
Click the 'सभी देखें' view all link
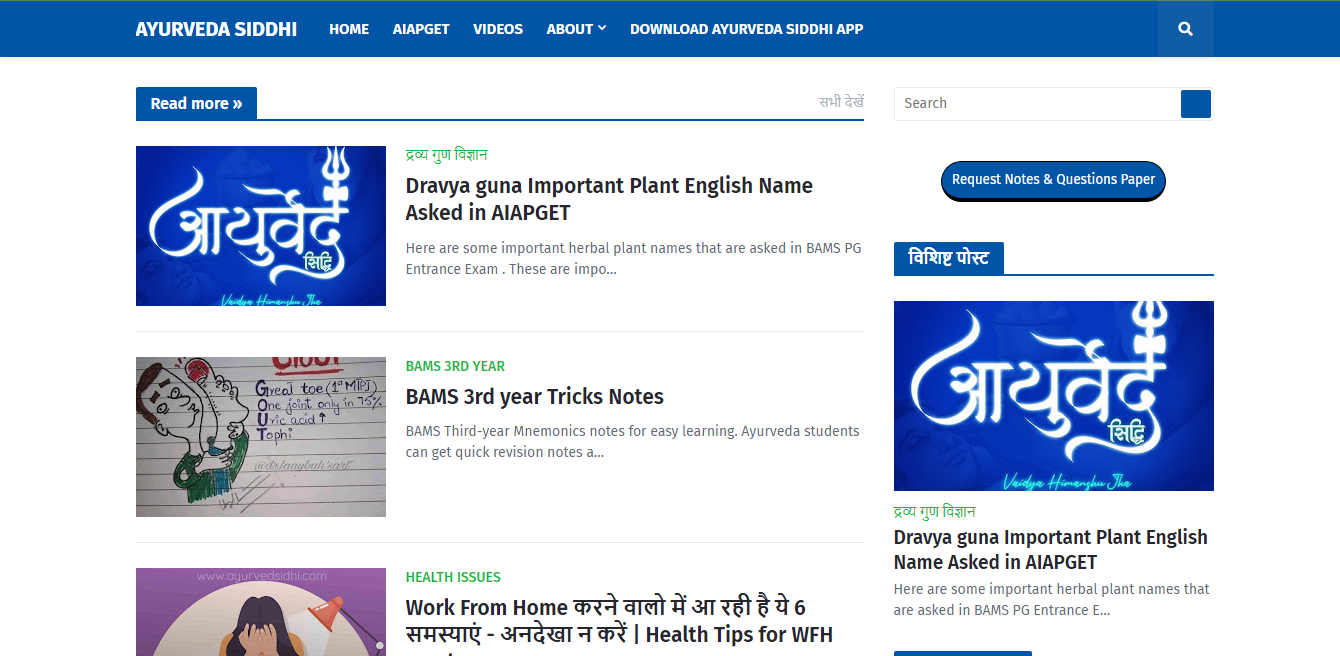pyautogui.click(x=841, y=102)
